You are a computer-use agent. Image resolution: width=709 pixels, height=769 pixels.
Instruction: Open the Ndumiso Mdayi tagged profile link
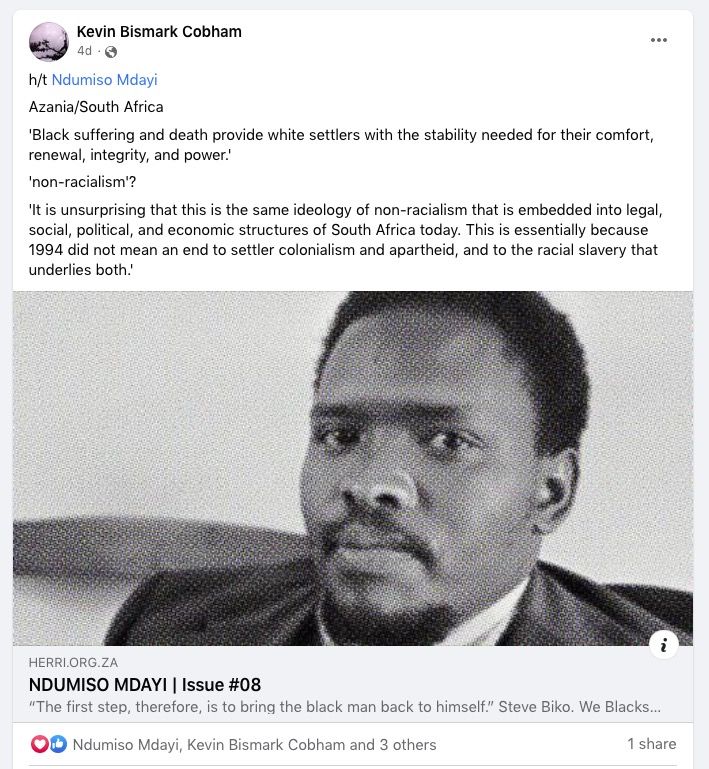click(x=104, y=80)
